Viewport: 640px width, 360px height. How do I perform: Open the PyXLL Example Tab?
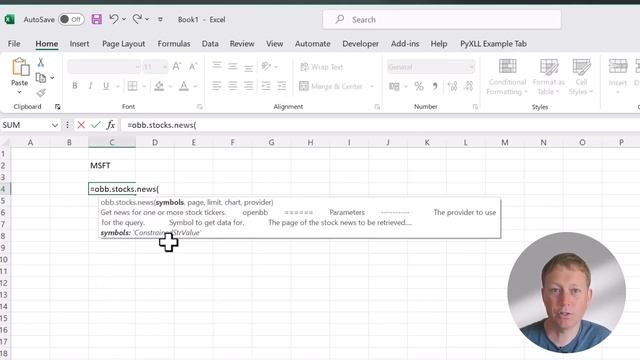493,44
